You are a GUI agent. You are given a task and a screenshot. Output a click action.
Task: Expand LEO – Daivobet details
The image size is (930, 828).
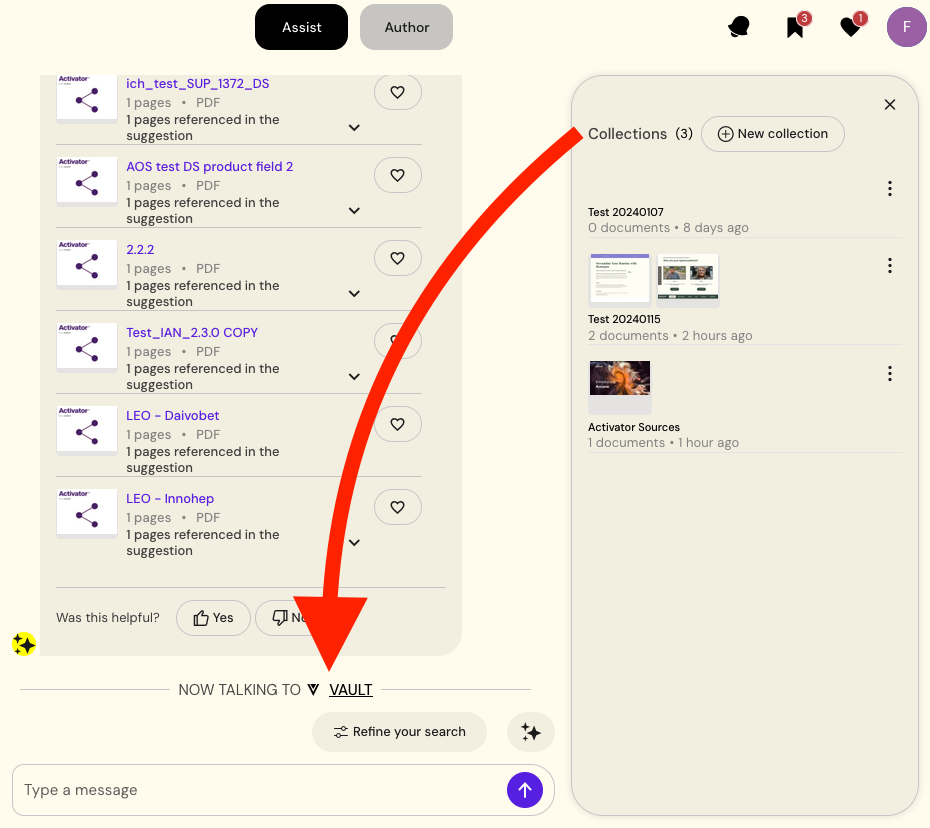coord(354,459)
